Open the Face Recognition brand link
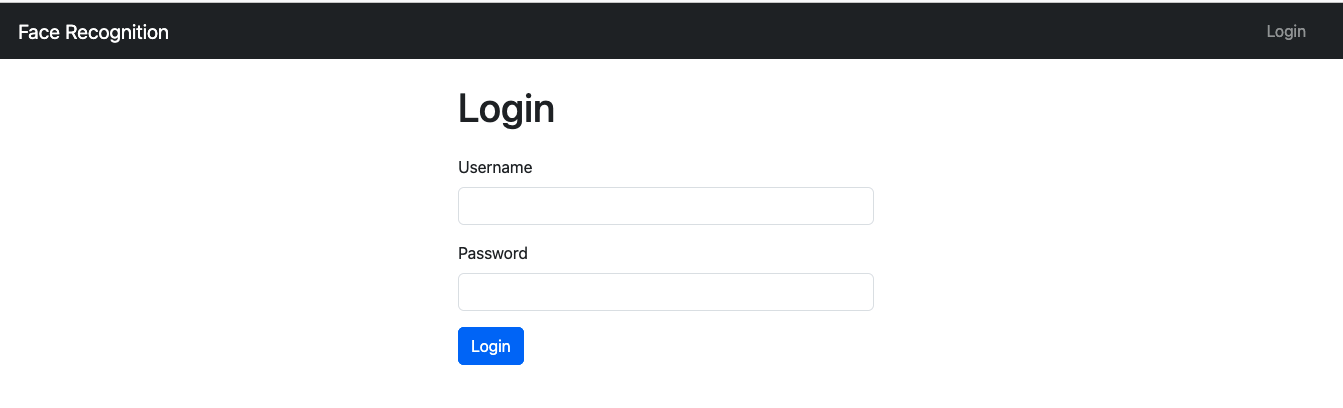Viewport: 1343px width, 408px height. point(93,32)
